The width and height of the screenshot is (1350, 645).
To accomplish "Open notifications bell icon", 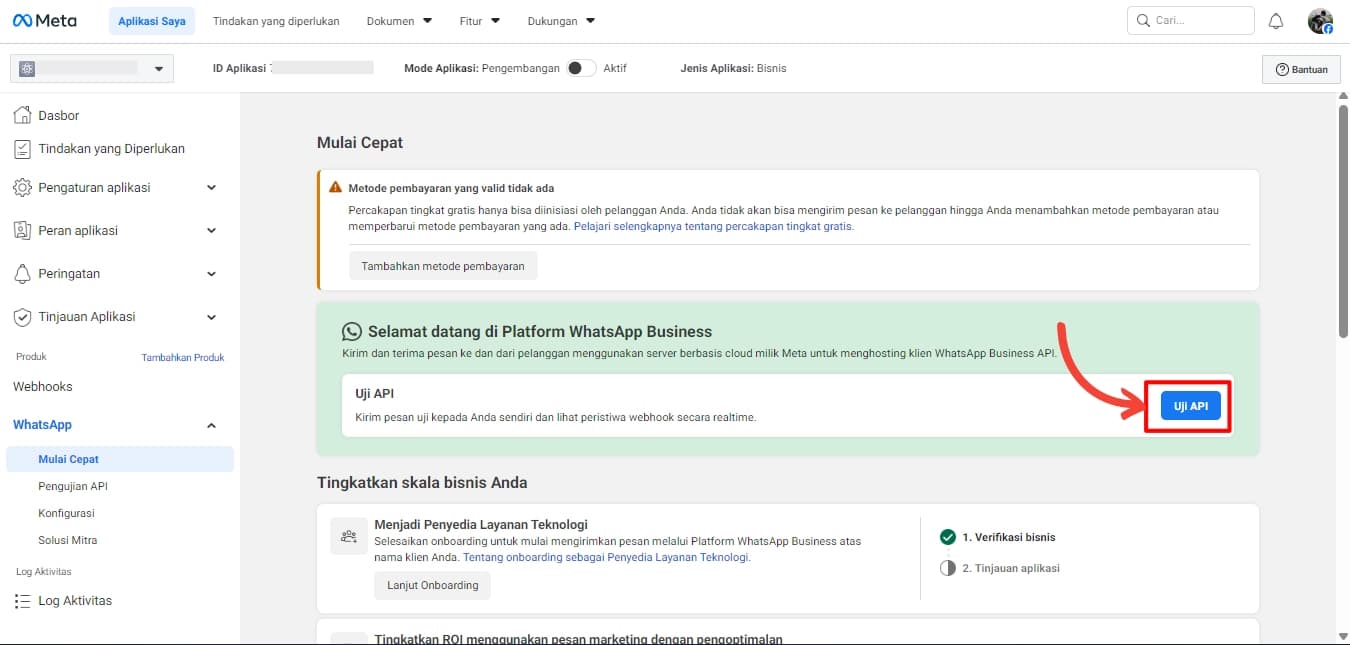I will coord(1275,21).
